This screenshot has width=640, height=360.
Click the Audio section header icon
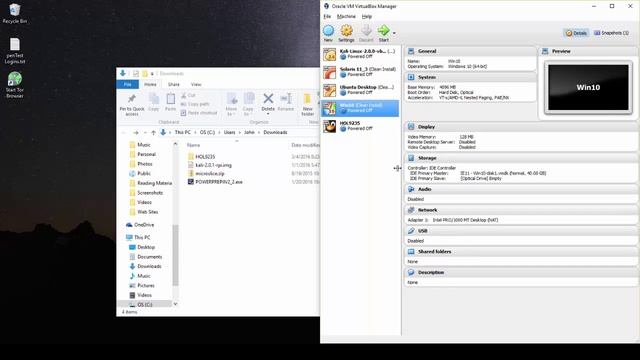tap(411, 189)
